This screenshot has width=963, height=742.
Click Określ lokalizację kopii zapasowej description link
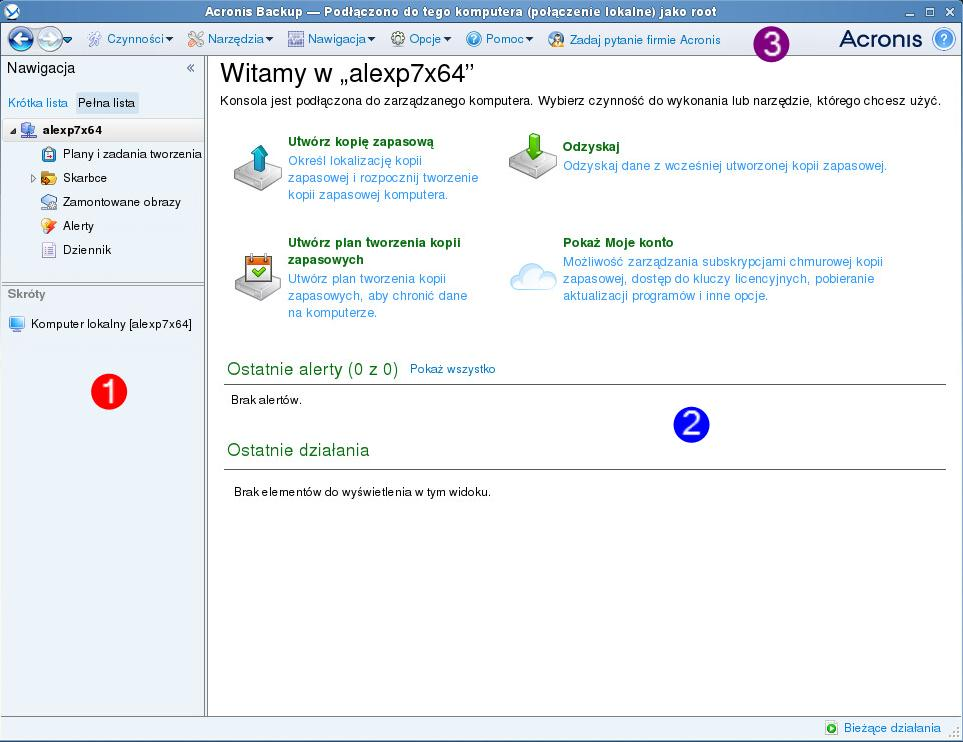click(383, 178)
